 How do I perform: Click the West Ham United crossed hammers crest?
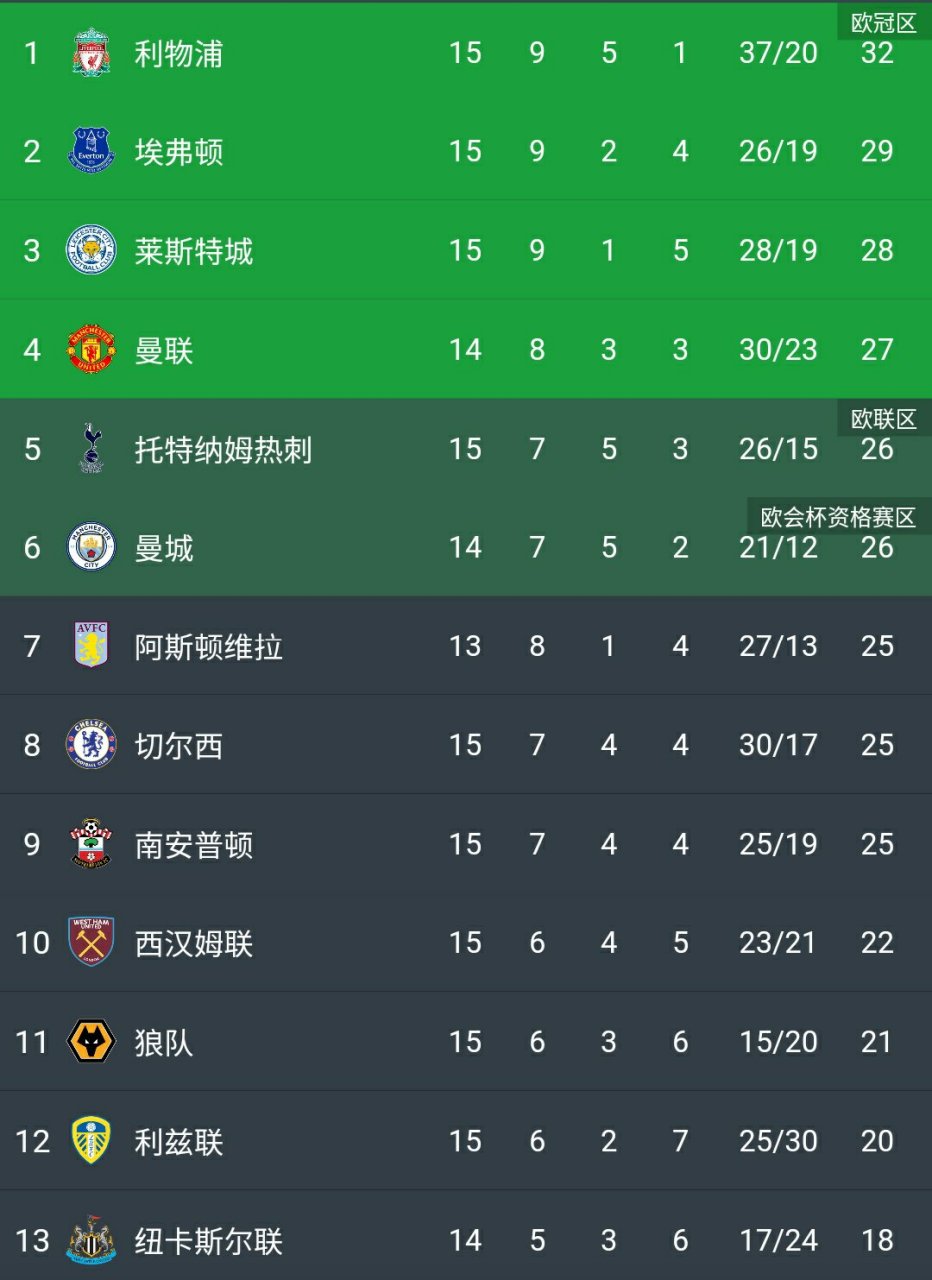tap(91, 943)
